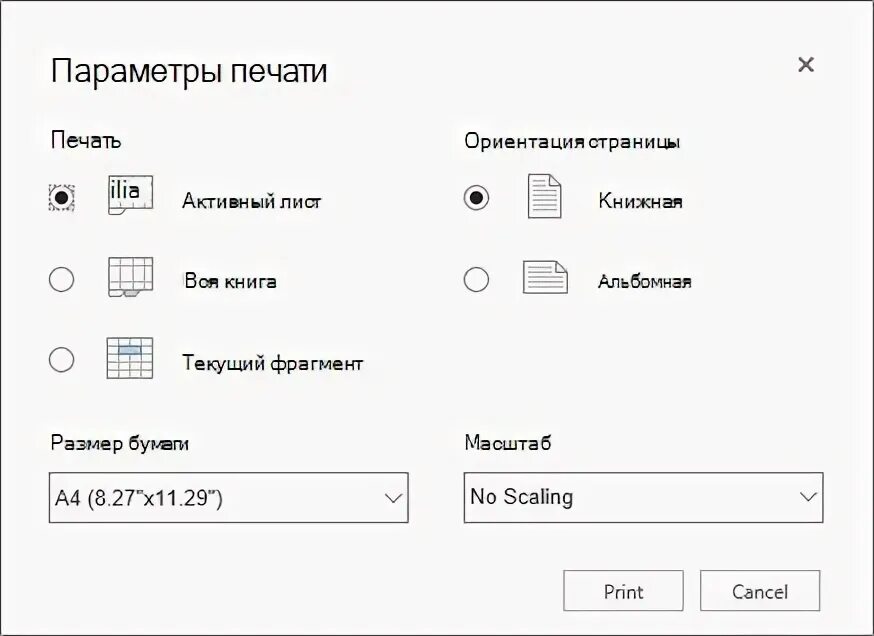874x636 pixels.
Task: Select the Вся книга radio button
Action: (x=61, y=279)
